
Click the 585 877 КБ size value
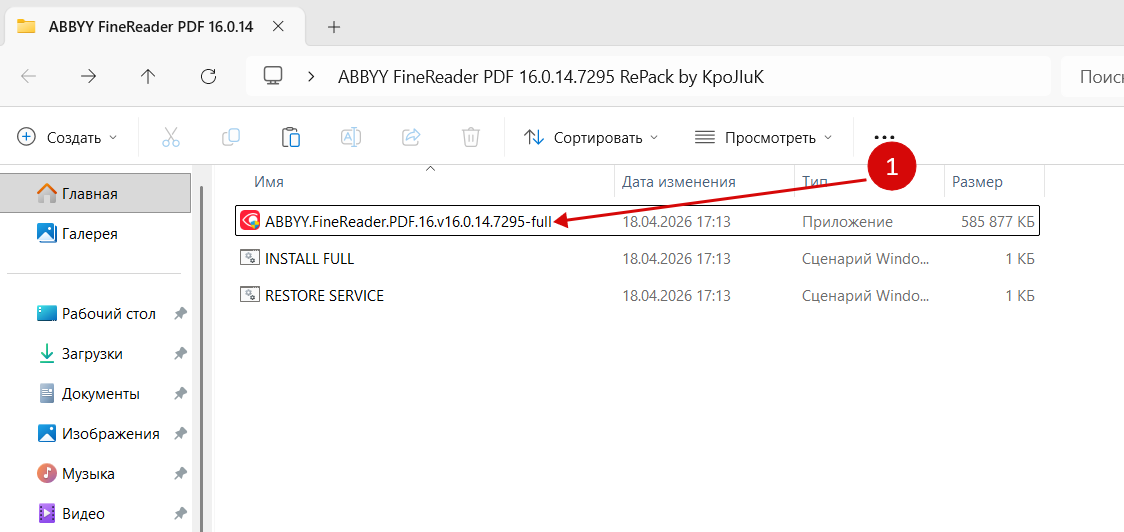click(998, 222)
